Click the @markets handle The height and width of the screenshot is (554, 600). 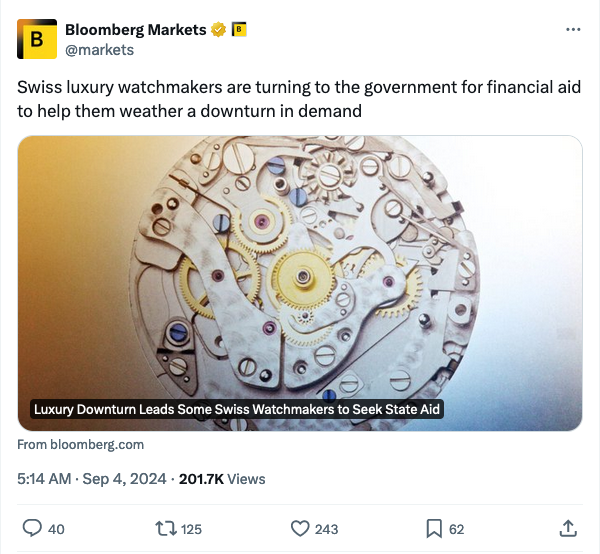click(99, 49)
